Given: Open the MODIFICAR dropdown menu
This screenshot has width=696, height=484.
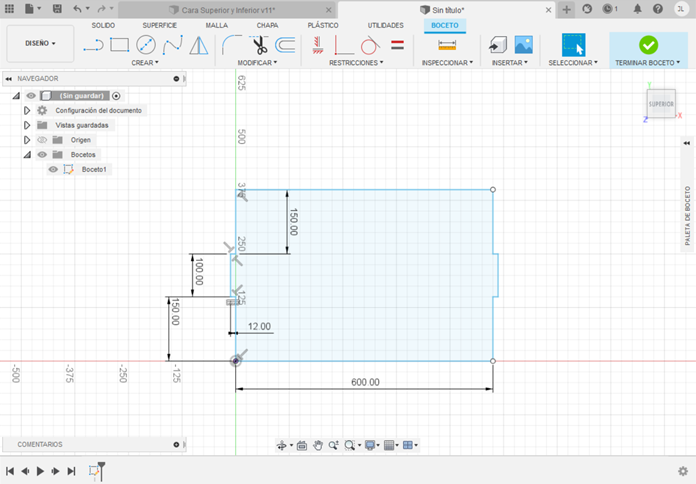Looking at the screenshot, I should 257,63.
